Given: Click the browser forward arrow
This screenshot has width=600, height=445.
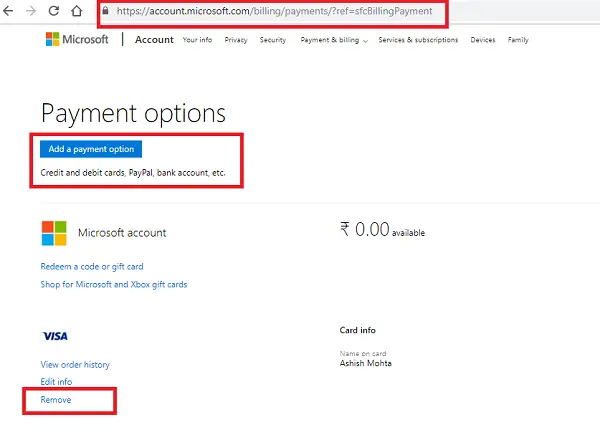Looking at the screenshot, I should point(29,11).
